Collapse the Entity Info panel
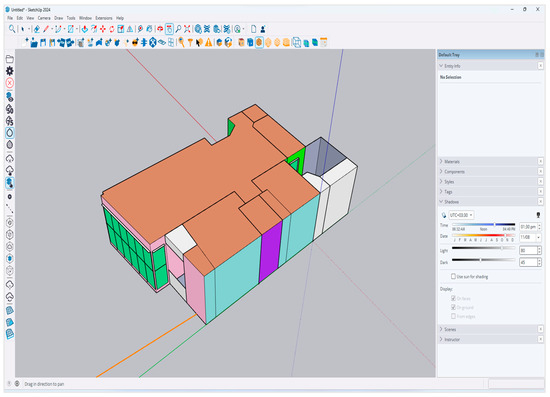 (442, 66)
